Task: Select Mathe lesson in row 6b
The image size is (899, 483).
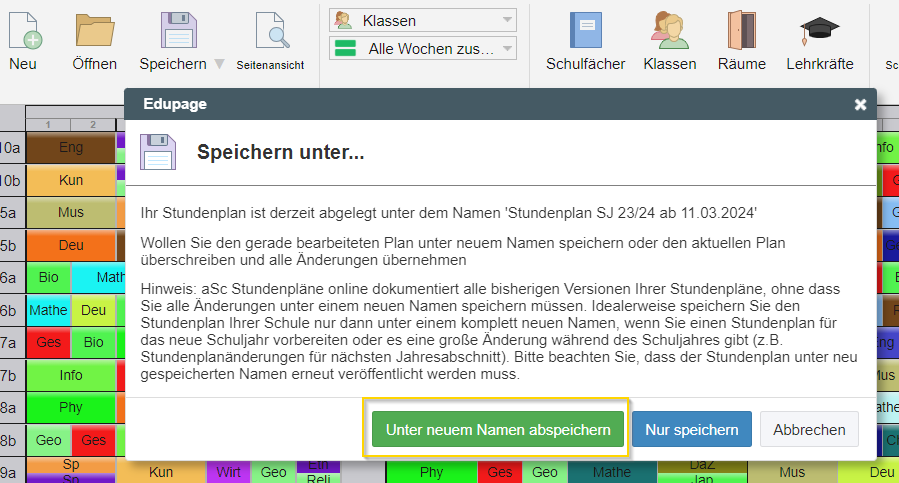Action: click(49, 310)
